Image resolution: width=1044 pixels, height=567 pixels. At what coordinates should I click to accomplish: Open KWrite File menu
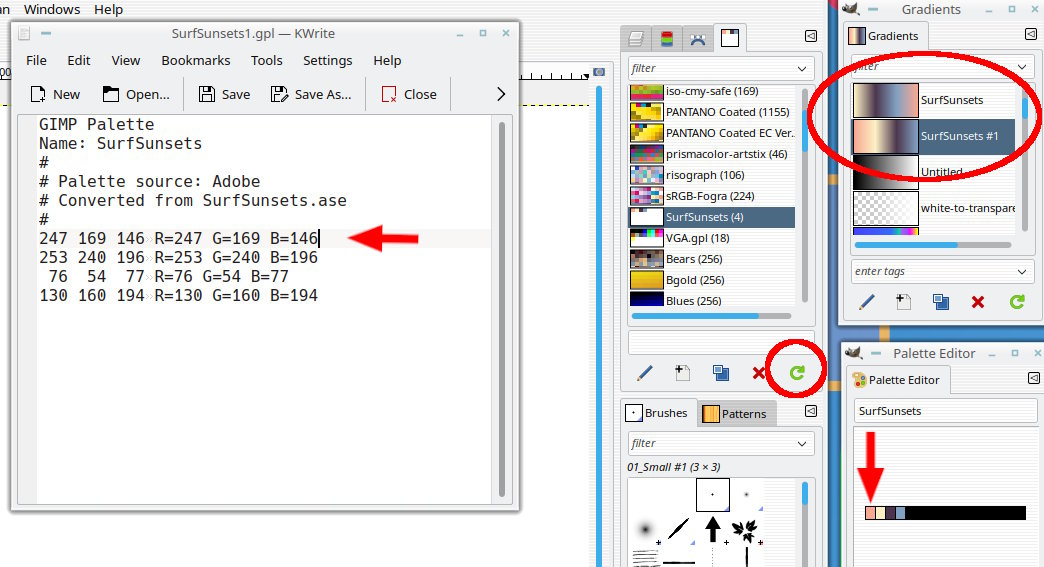36,61
